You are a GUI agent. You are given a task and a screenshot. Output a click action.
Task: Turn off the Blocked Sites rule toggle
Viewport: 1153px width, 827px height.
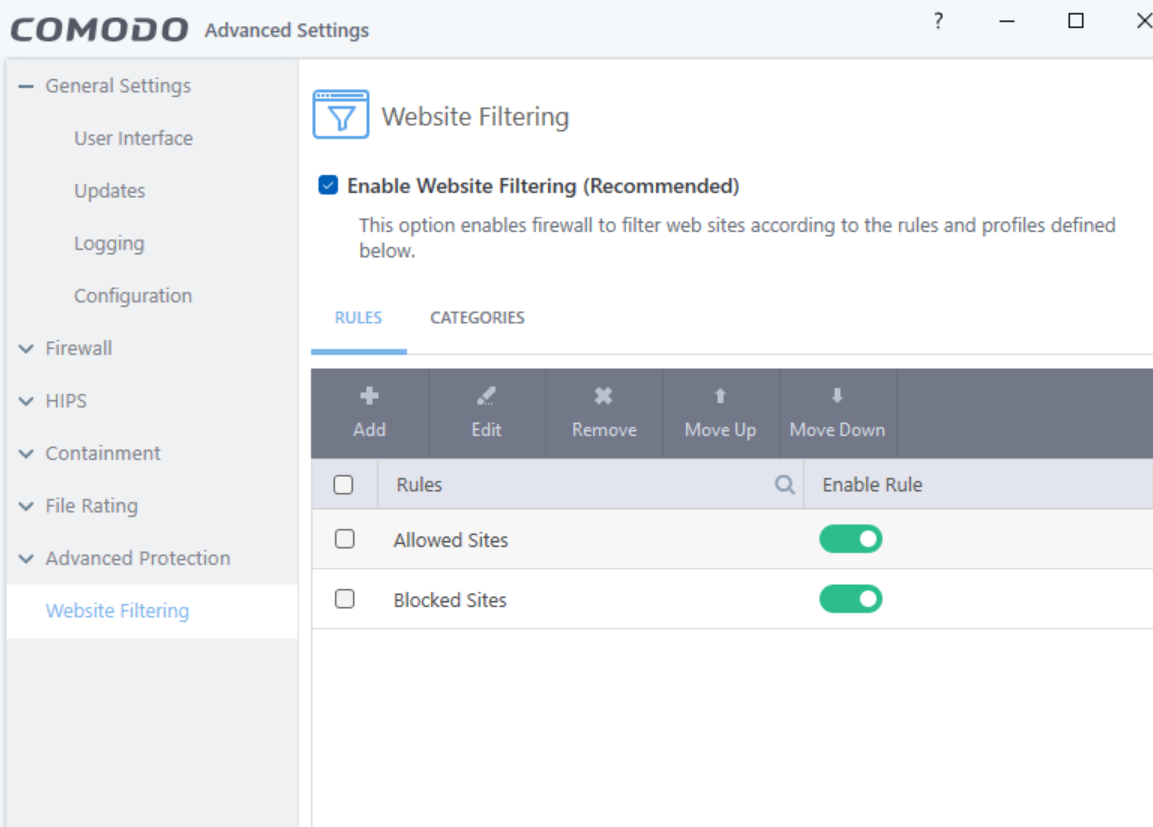tap(851, 599)
